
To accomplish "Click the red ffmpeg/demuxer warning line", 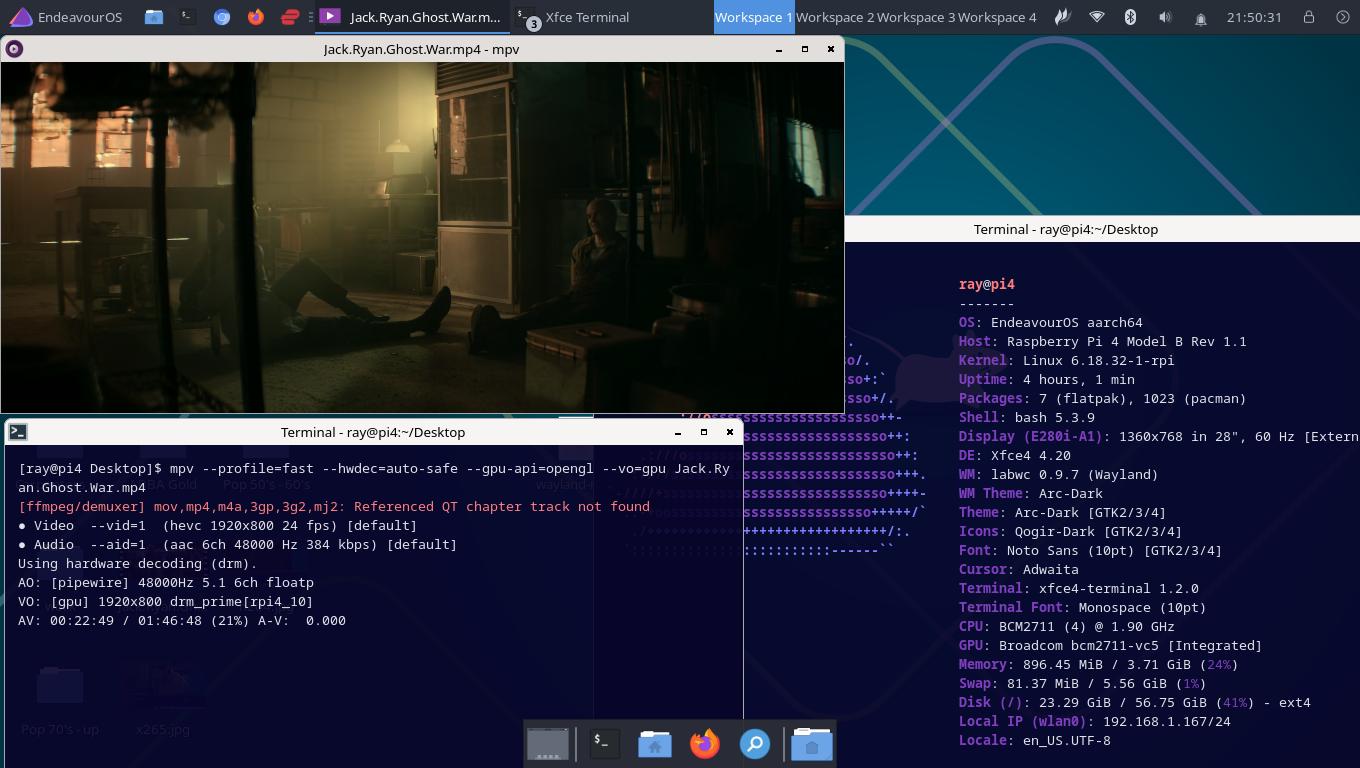I will click(x=334, y=506).
